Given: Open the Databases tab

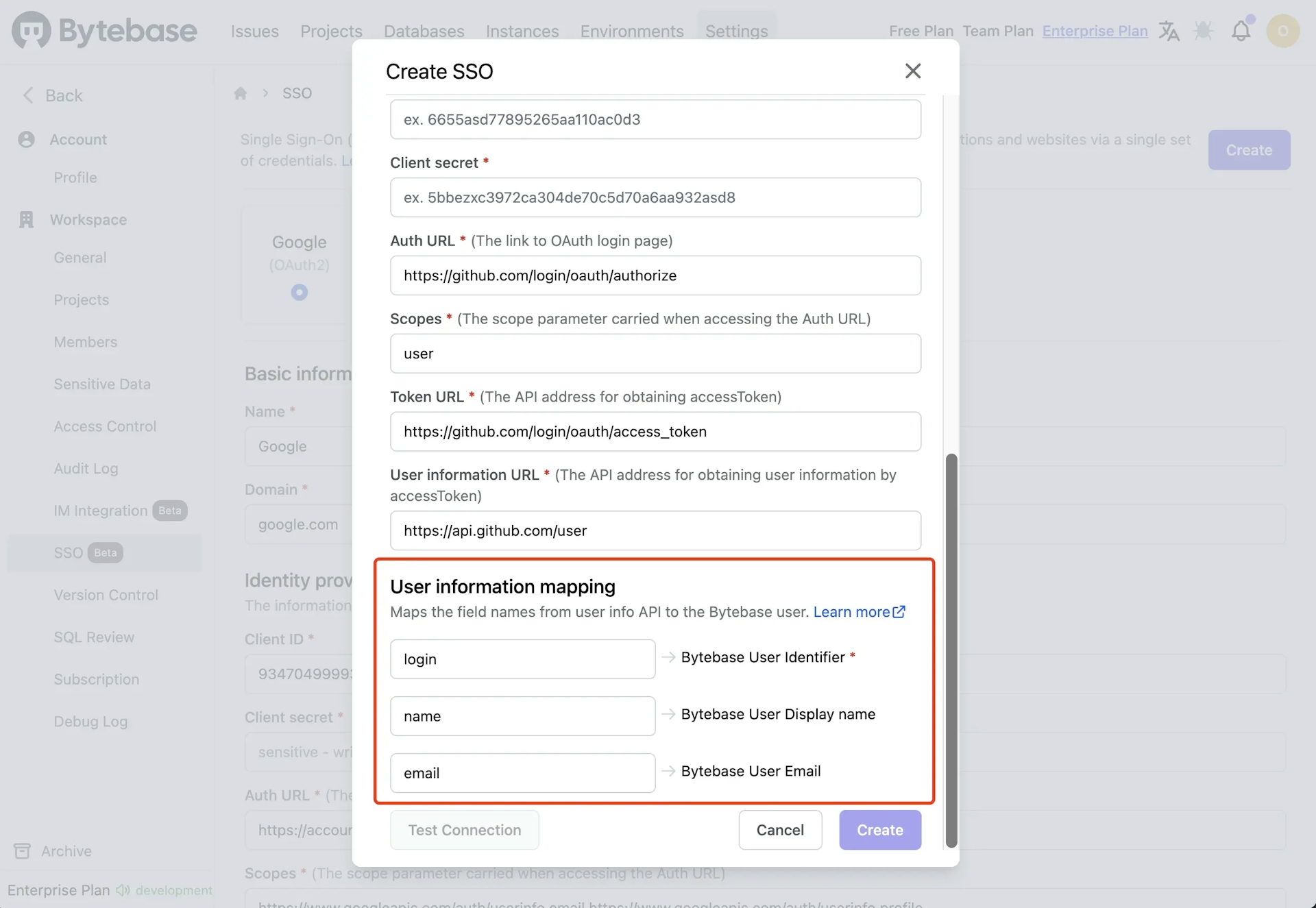Looking at the screenshot, I should 424,31.
